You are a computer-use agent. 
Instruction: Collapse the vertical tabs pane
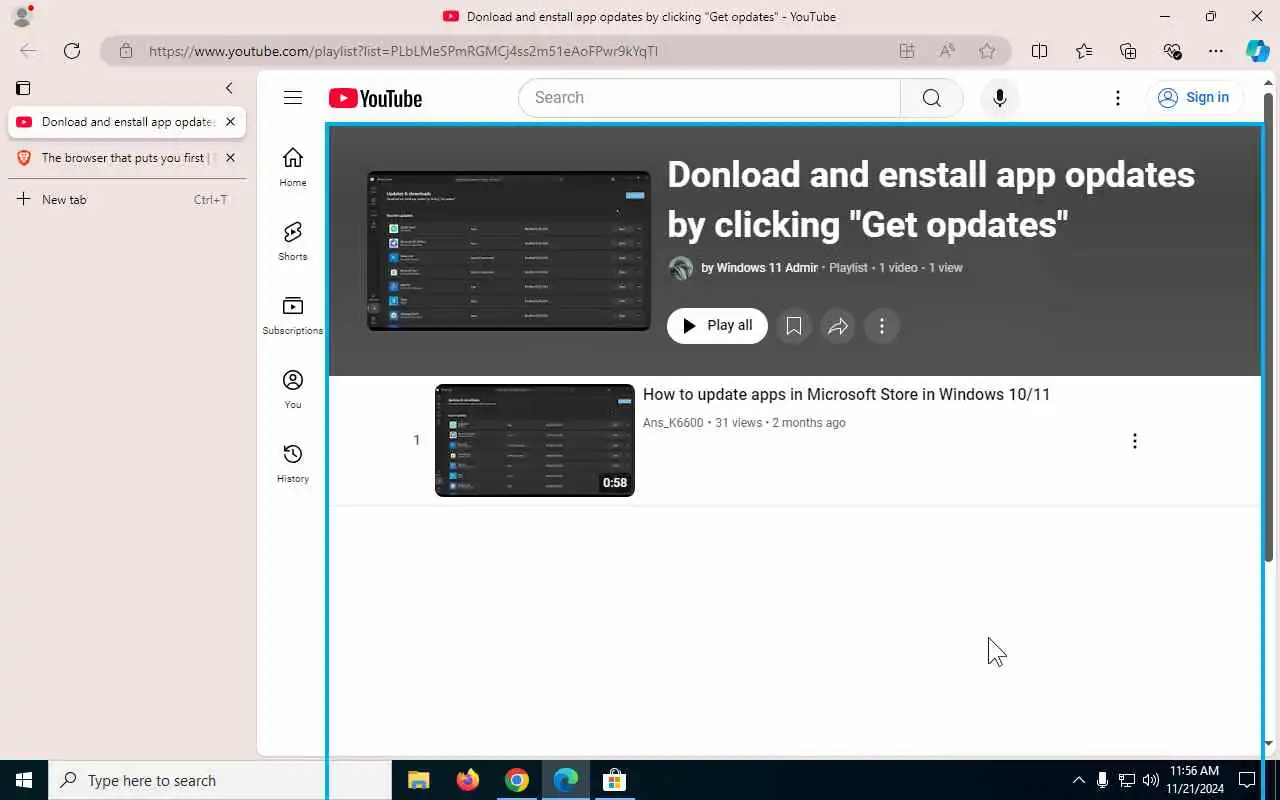pyautogui.click(x=229, y=88)
